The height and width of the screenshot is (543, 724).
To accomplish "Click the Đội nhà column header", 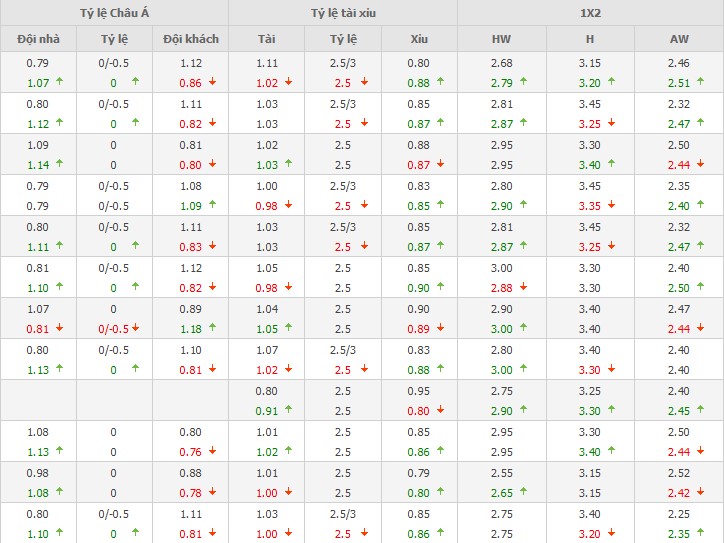I will pos(38,39).
